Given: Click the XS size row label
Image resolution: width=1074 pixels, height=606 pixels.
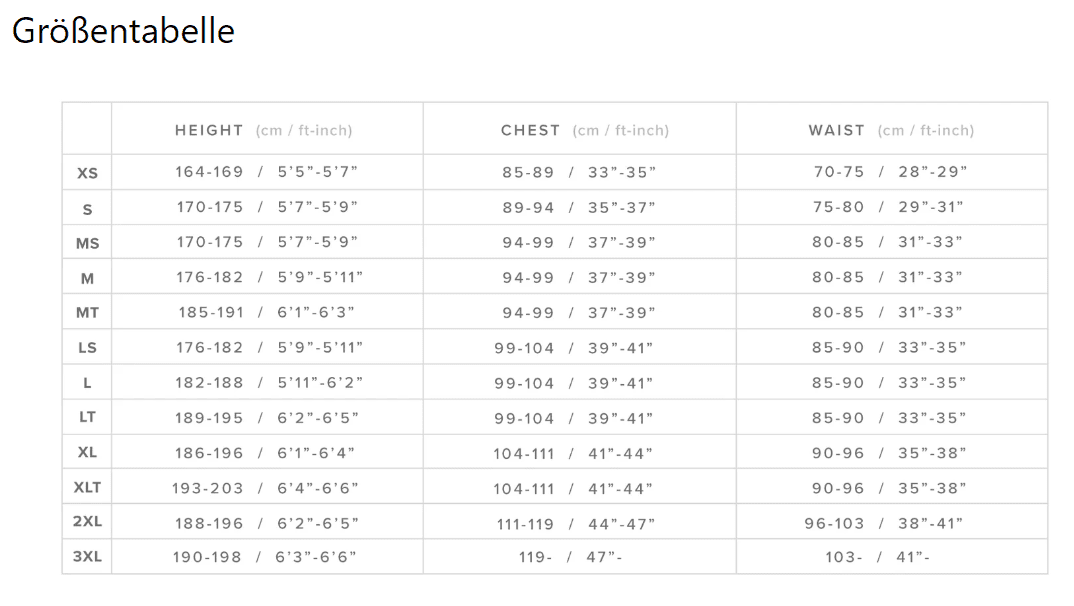Looking at the screenshot, I should [x=87, y=173].
